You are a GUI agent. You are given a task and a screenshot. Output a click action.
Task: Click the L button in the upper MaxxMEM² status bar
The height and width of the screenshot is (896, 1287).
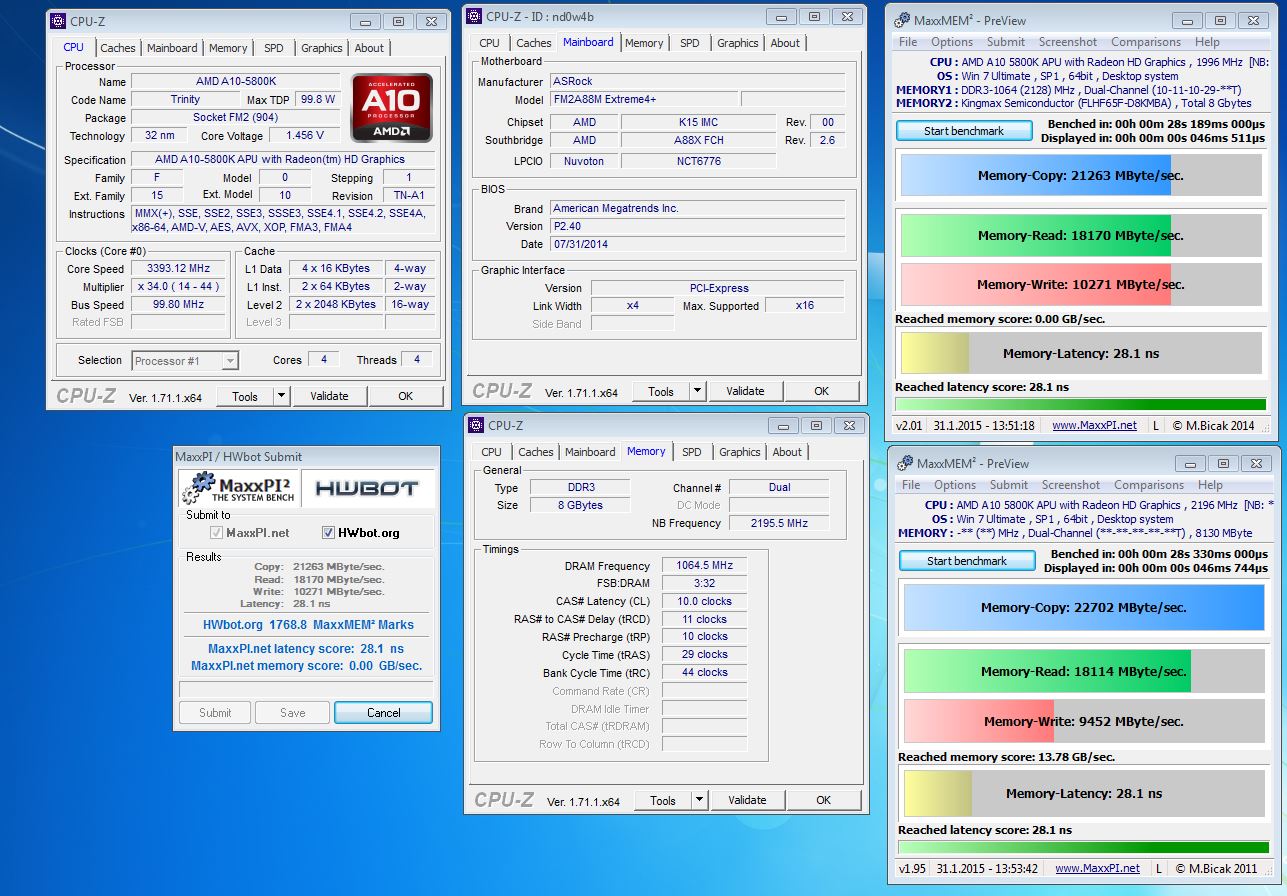coord(1157,425)
